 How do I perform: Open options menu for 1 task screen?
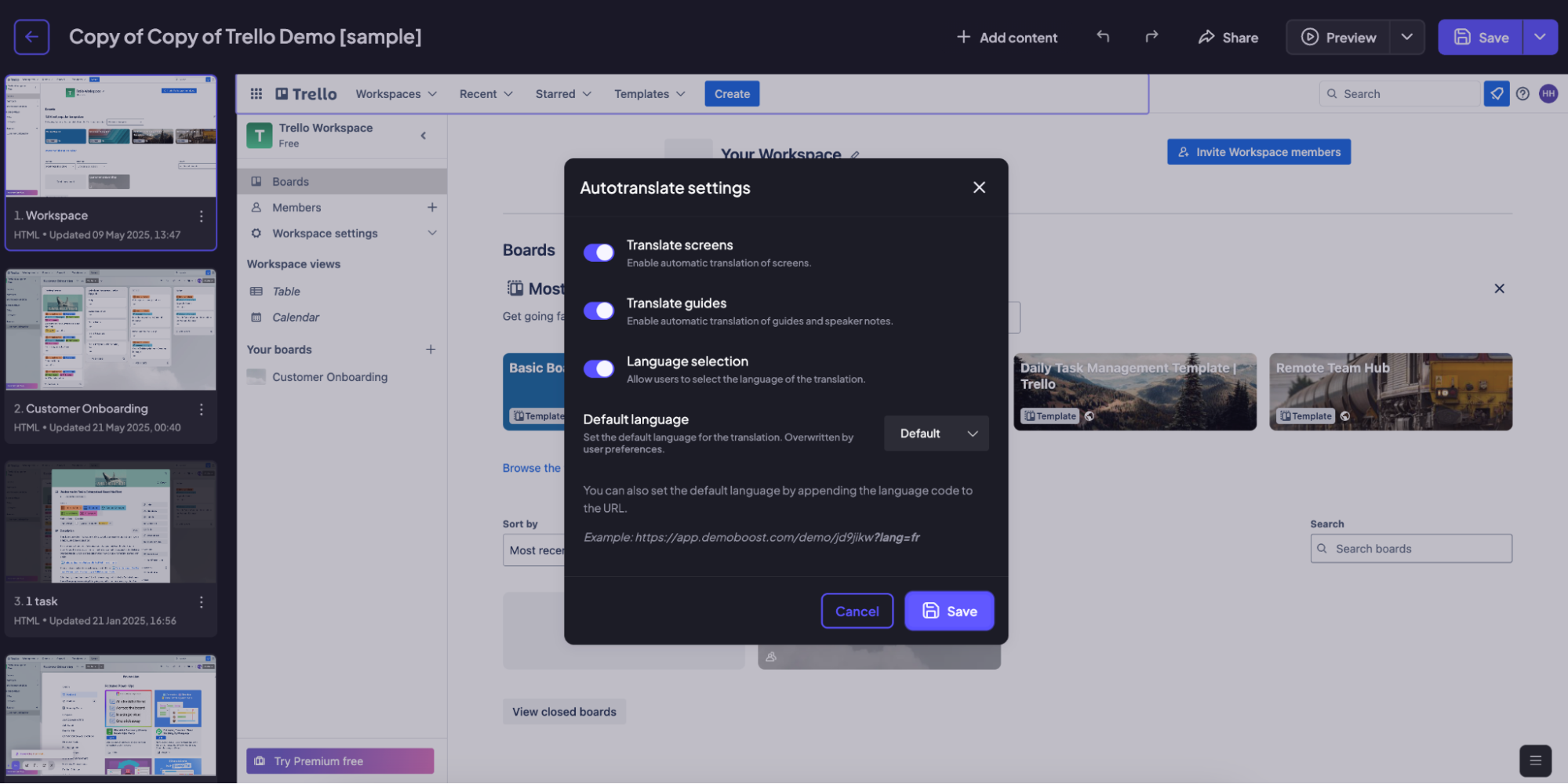coord(202,602)
